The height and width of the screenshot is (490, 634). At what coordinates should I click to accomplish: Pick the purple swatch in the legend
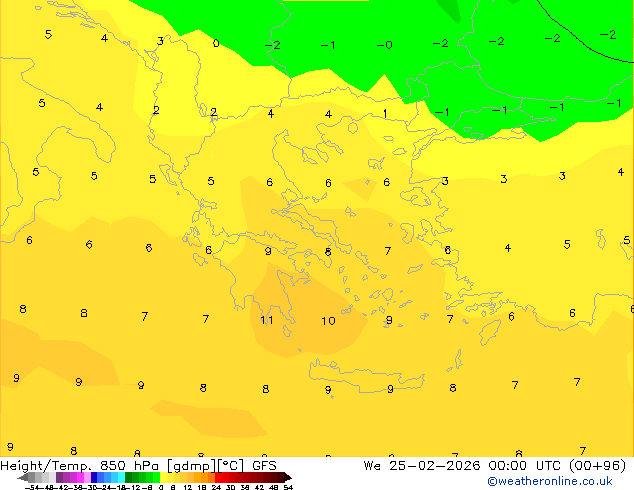(x=59, y=477)
